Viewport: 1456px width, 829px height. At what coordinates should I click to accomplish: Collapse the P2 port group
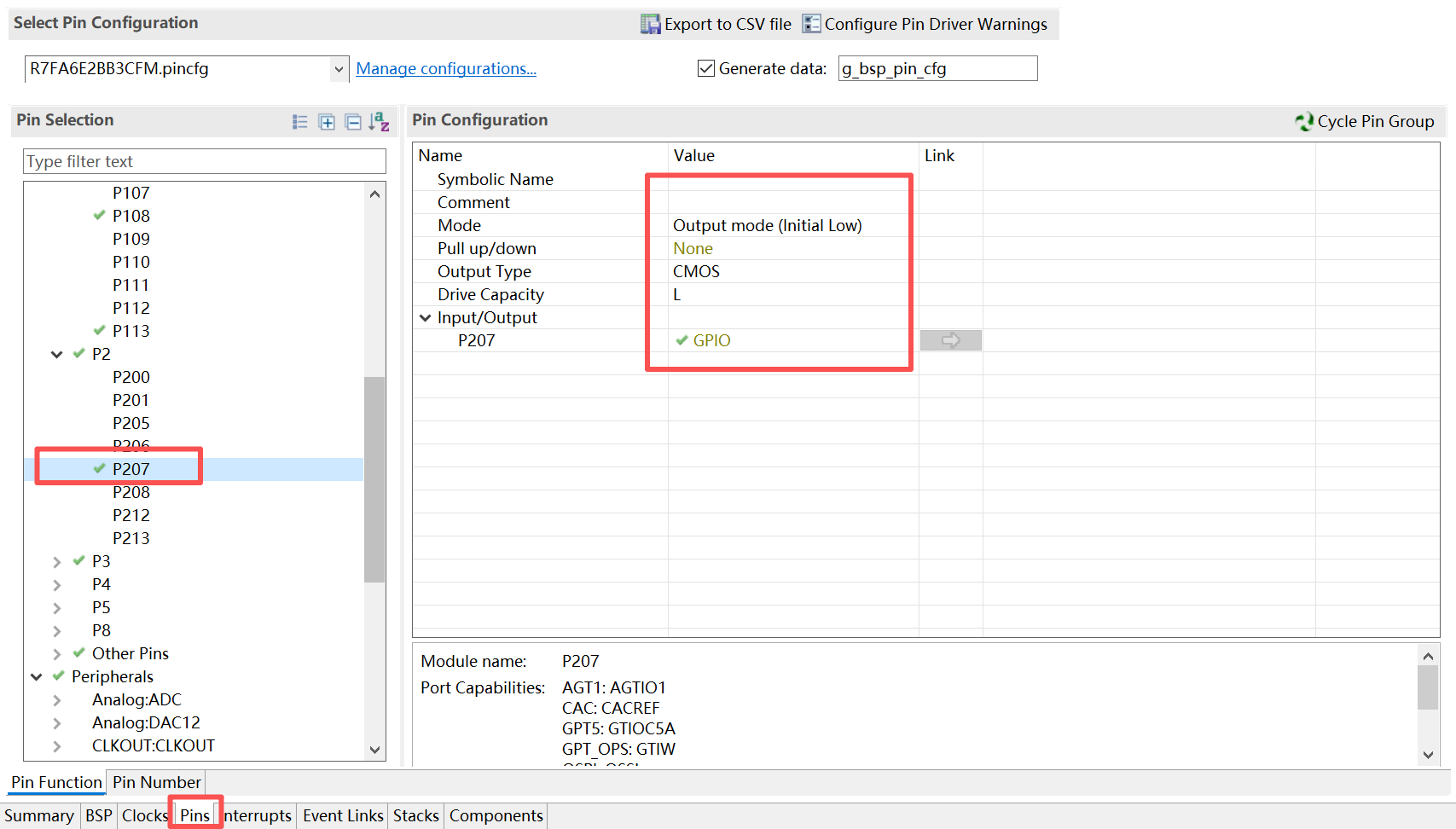click(x=57, y=354)
